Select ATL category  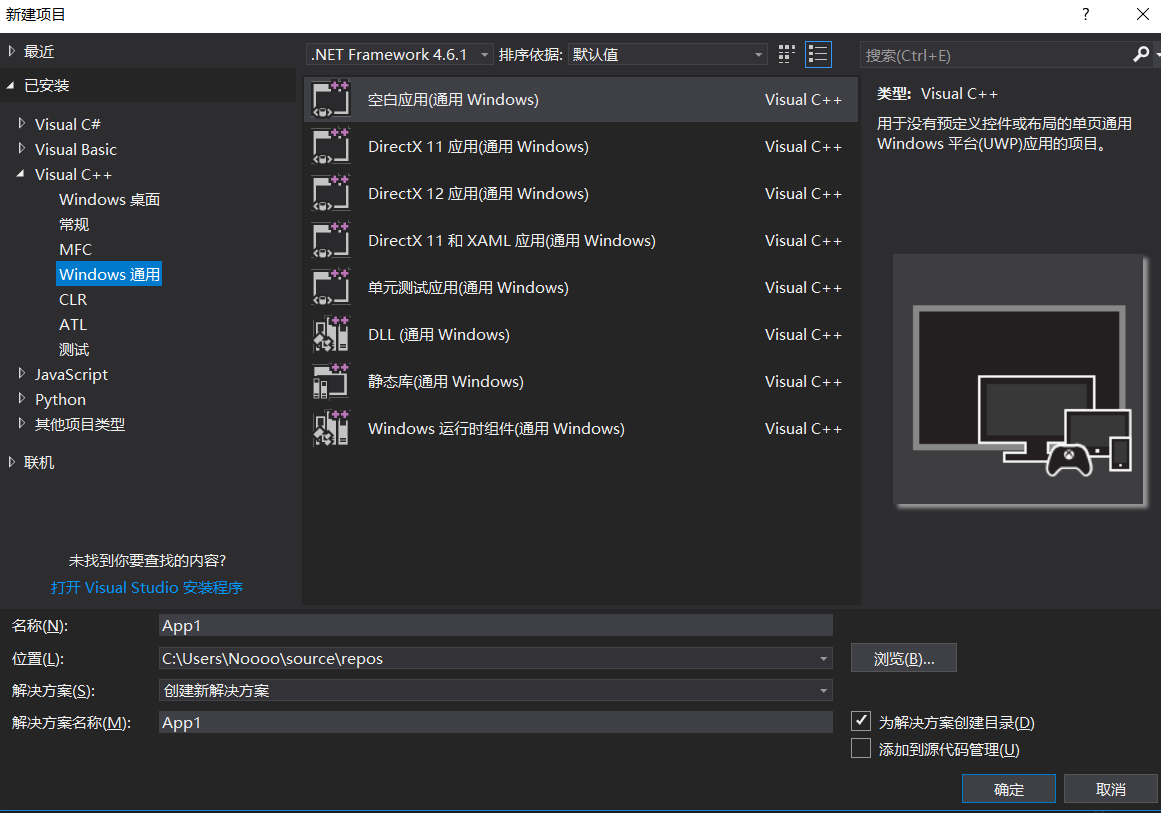[73, 324]
